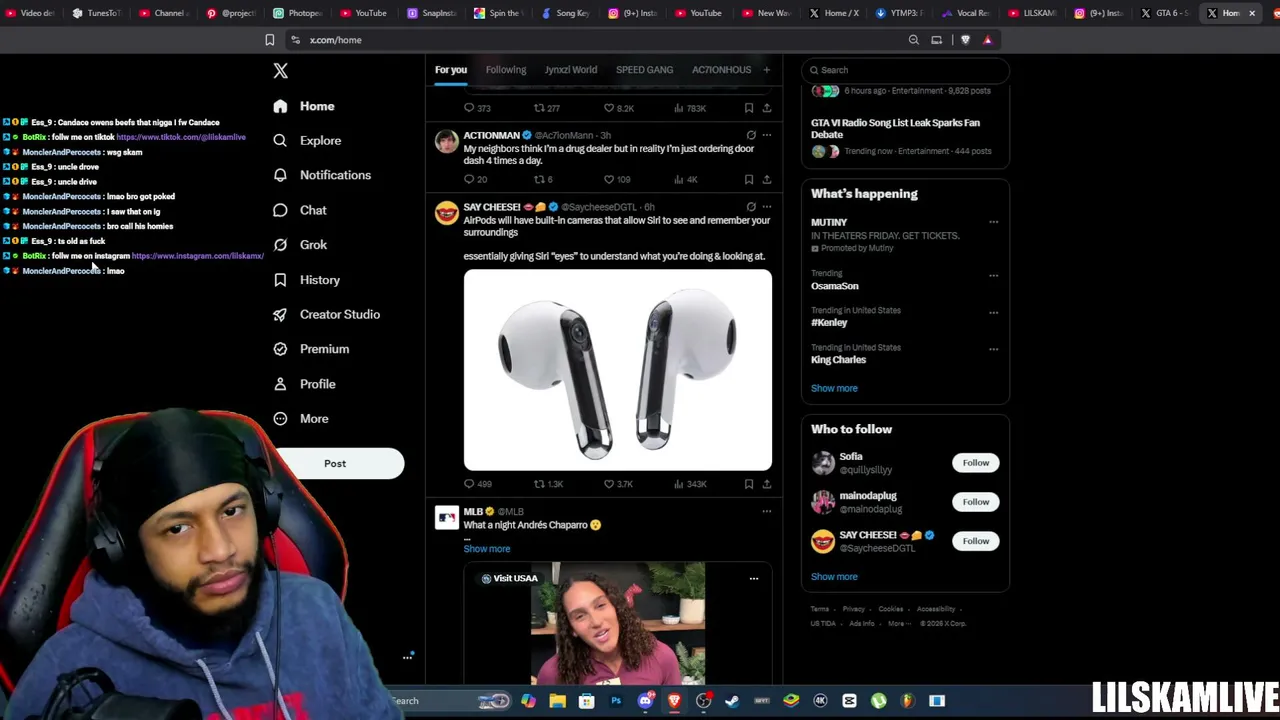
Task: Open Steam from the taskbar
Action: (x=732, y=701)
